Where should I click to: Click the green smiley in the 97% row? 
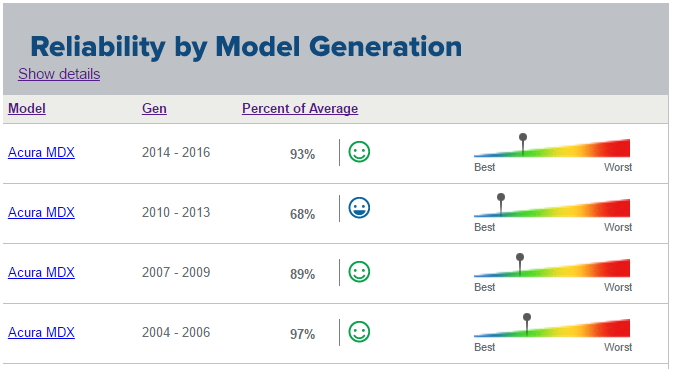pos(359,332)
